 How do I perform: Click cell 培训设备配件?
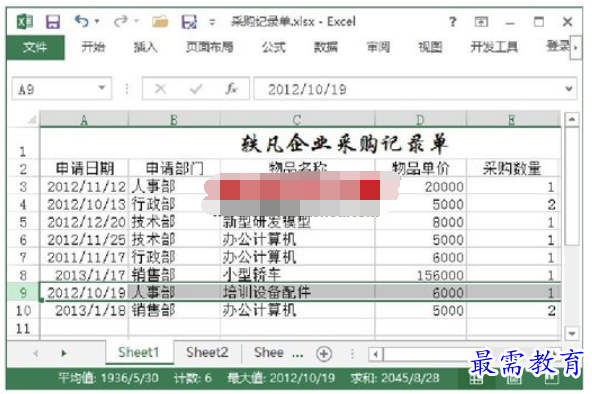[298, 292]
